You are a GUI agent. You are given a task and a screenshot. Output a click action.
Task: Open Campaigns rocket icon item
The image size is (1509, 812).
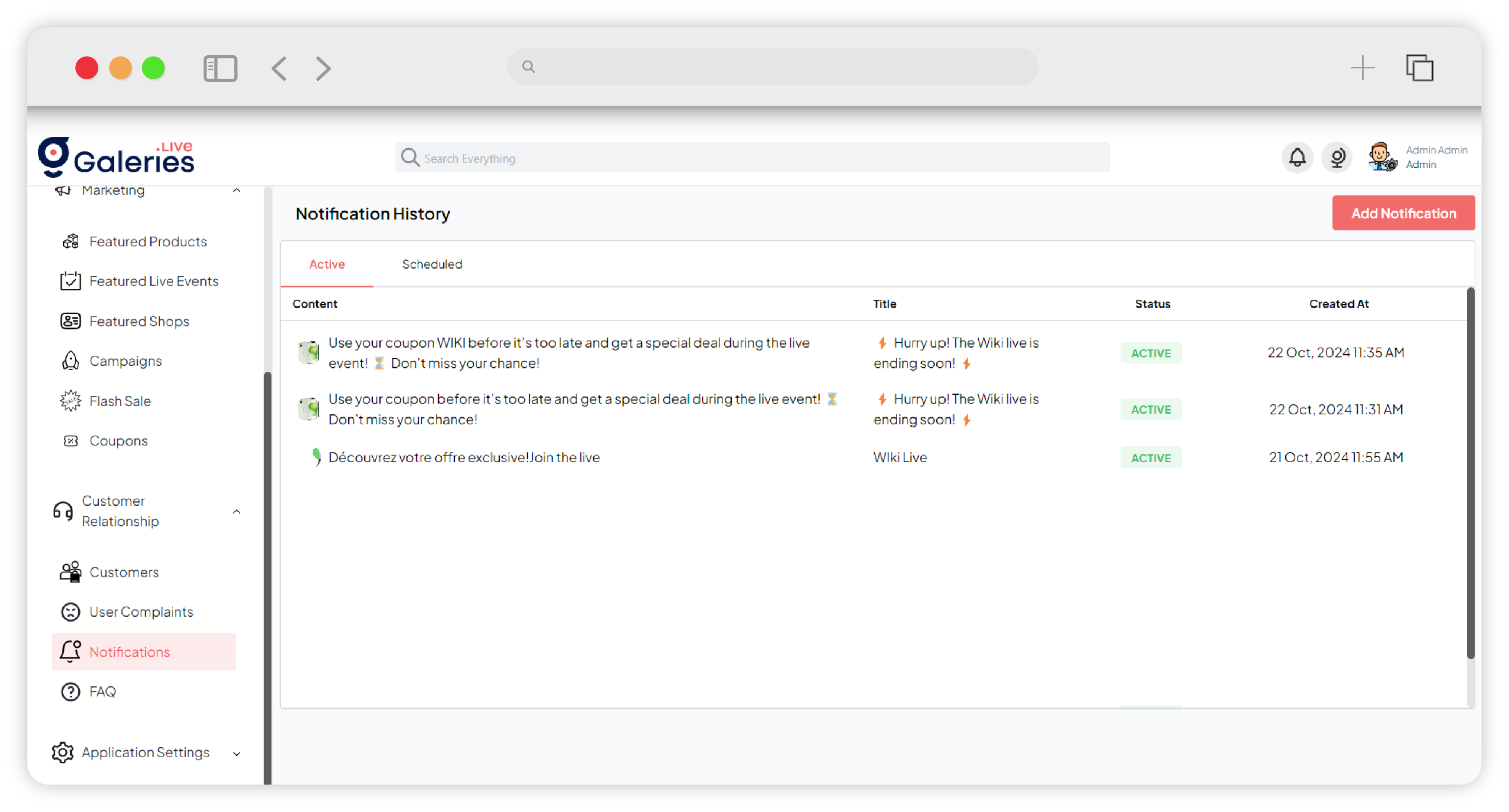(125, 361)
